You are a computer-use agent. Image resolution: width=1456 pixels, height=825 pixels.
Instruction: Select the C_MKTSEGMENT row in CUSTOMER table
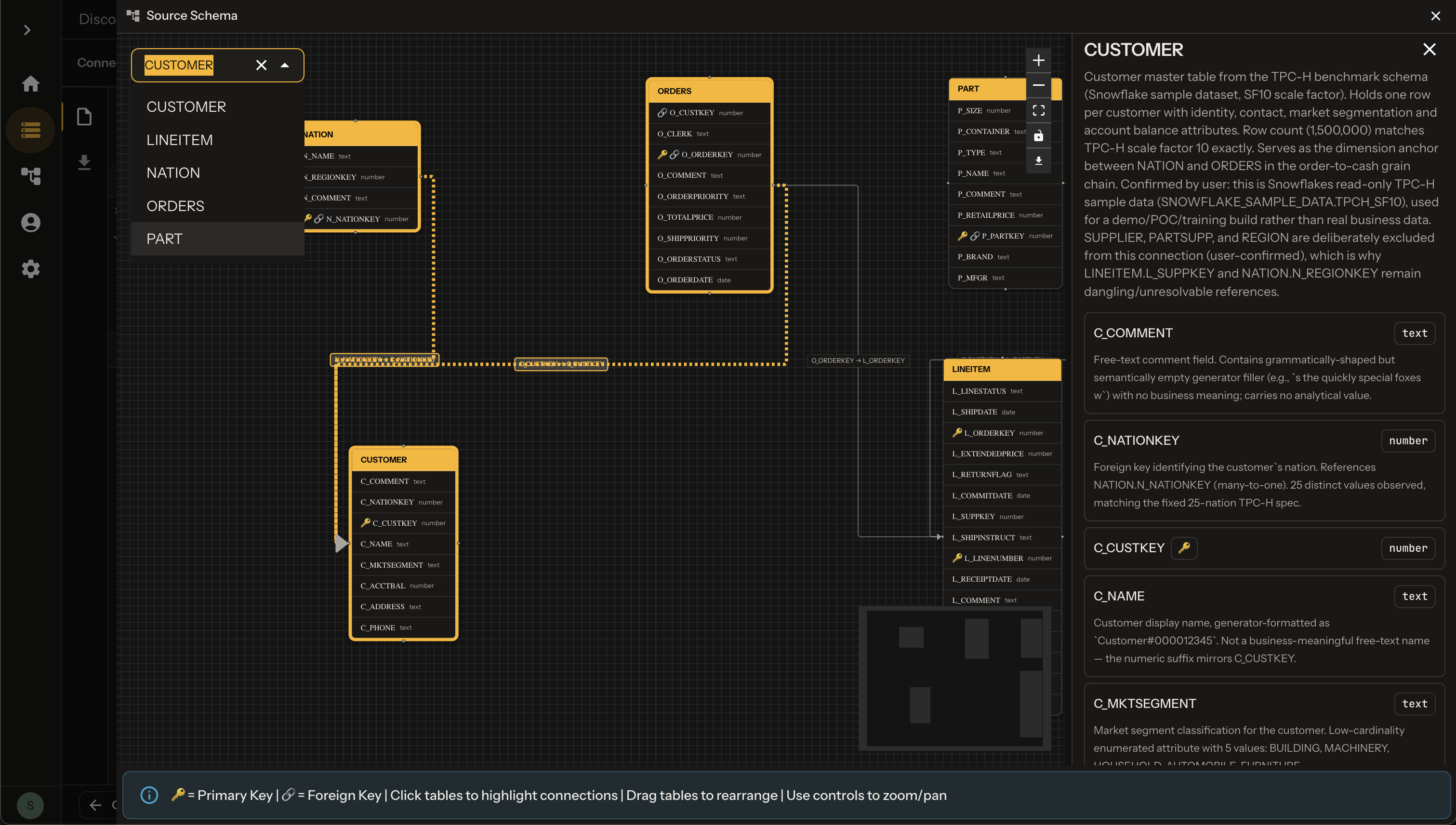click(x=403, y=565)
